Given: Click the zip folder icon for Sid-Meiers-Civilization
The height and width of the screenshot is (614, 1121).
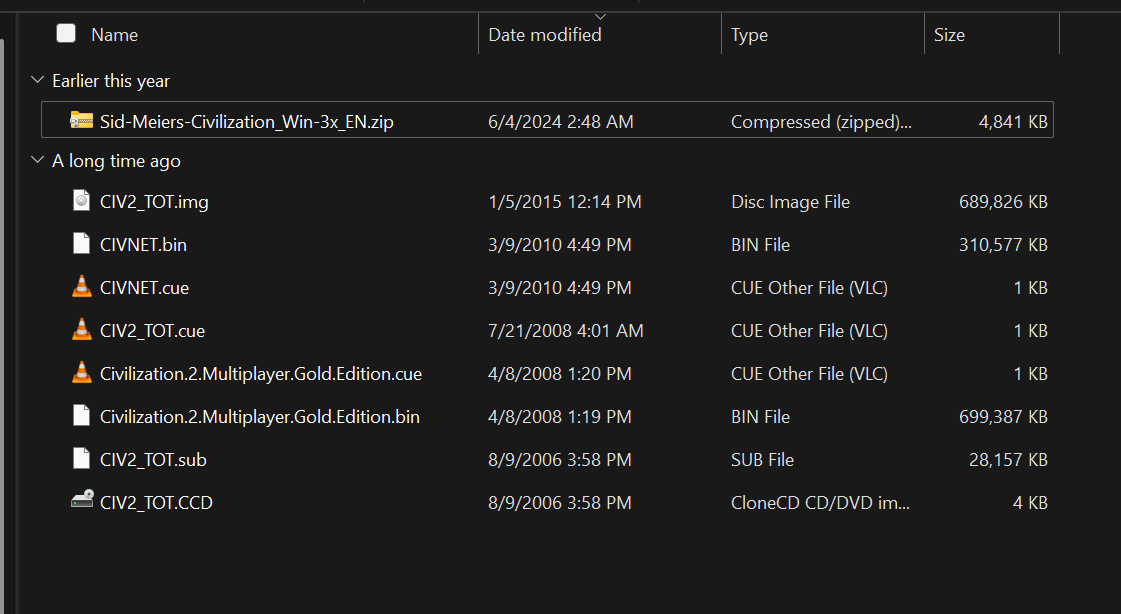Looking at the screenshot, I should [82, 121].
